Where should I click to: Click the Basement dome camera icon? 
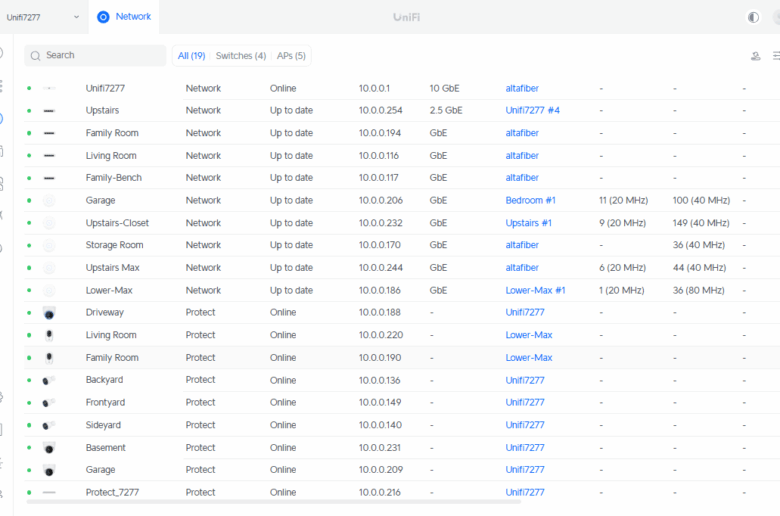[49, 448]
